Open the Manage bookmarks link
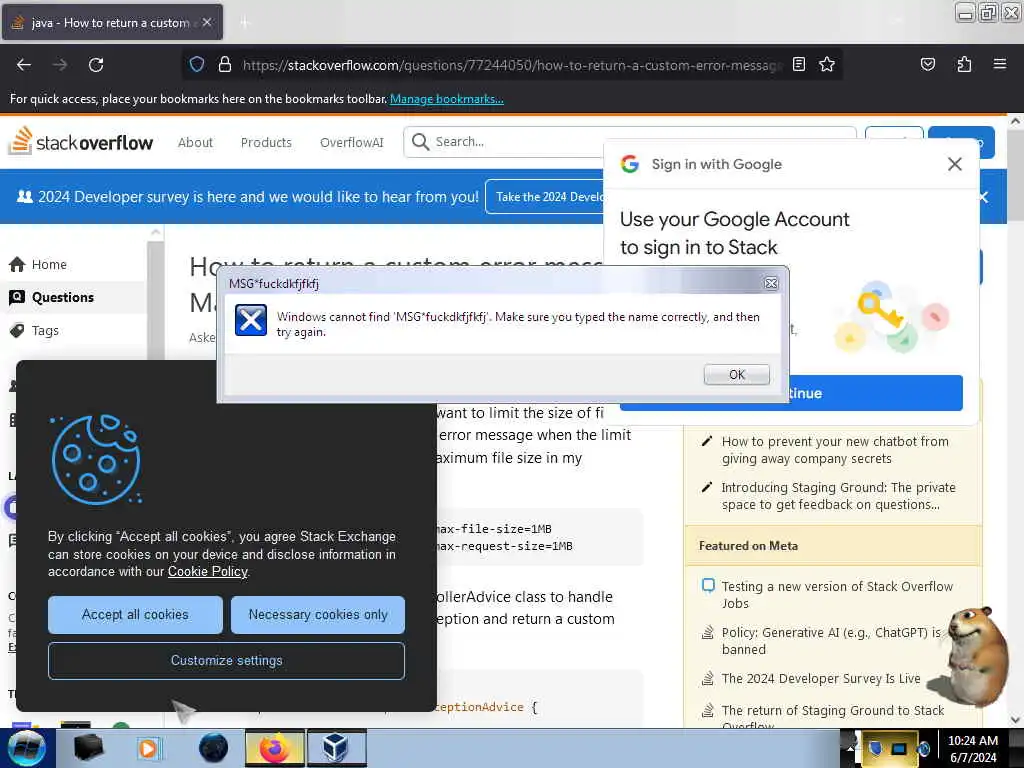 (447, 99)
